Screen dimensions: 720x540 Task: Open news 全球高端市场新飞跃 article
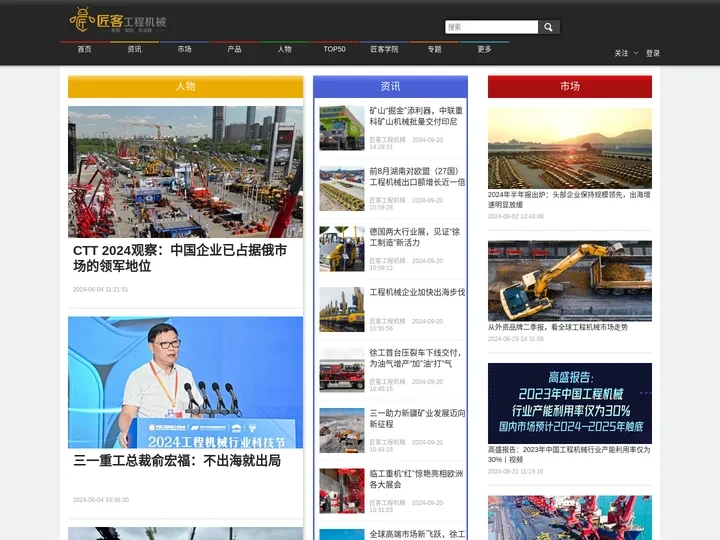click(x=417, y=534)
